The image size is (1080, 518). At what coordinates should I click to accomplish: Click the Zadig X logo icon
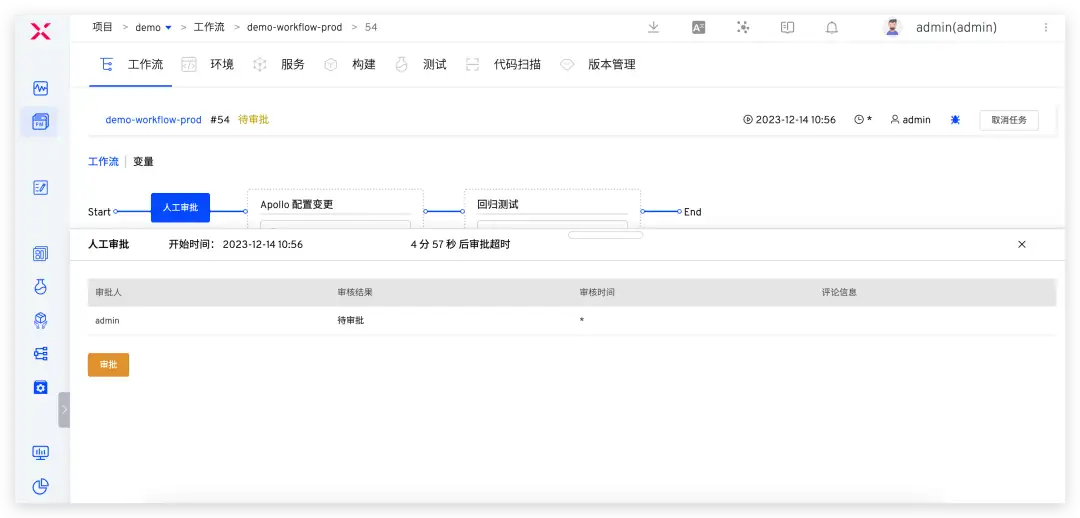pos(41,30)
